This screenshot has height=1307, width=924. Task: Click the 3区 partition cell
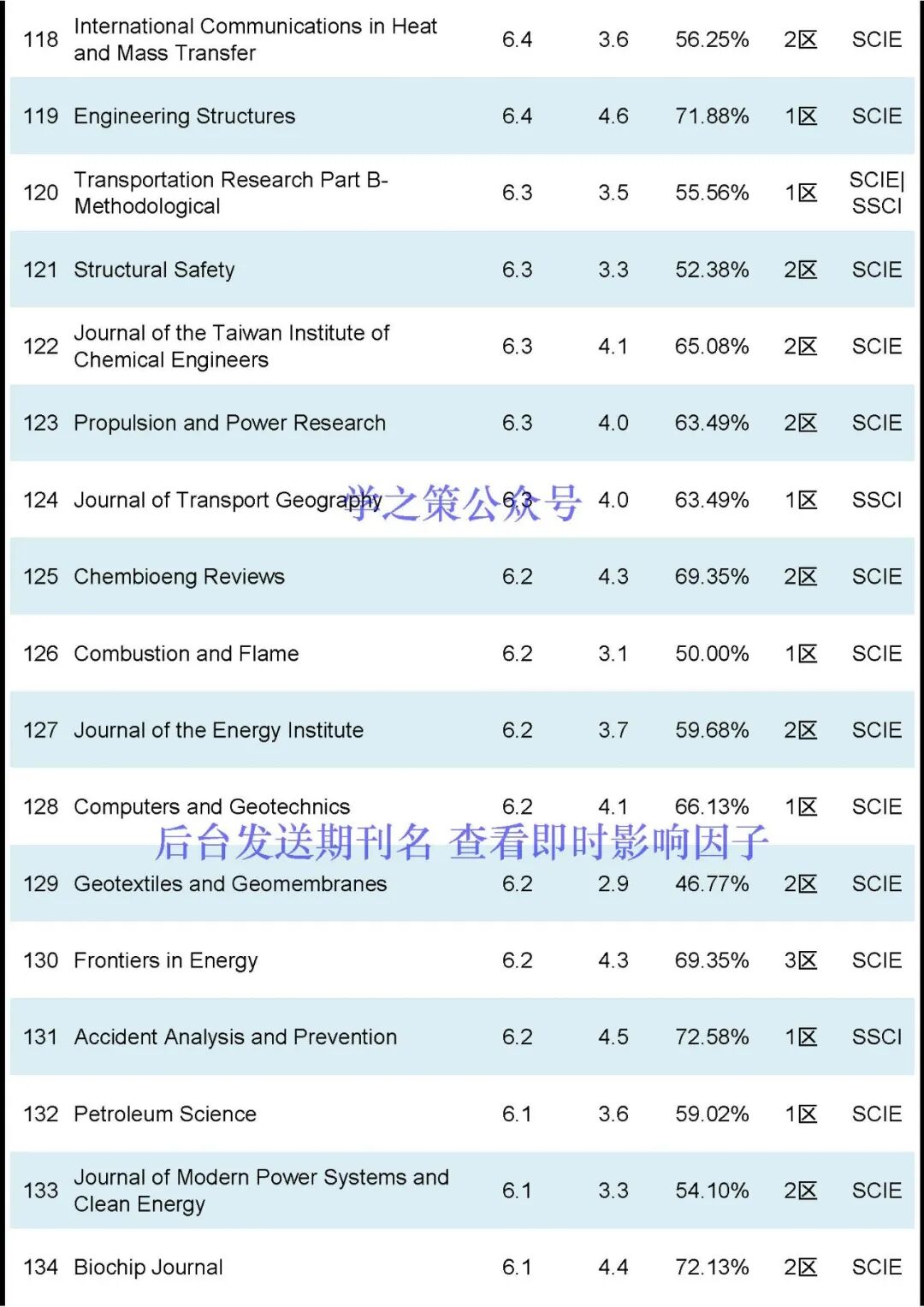tap(800, 961)
